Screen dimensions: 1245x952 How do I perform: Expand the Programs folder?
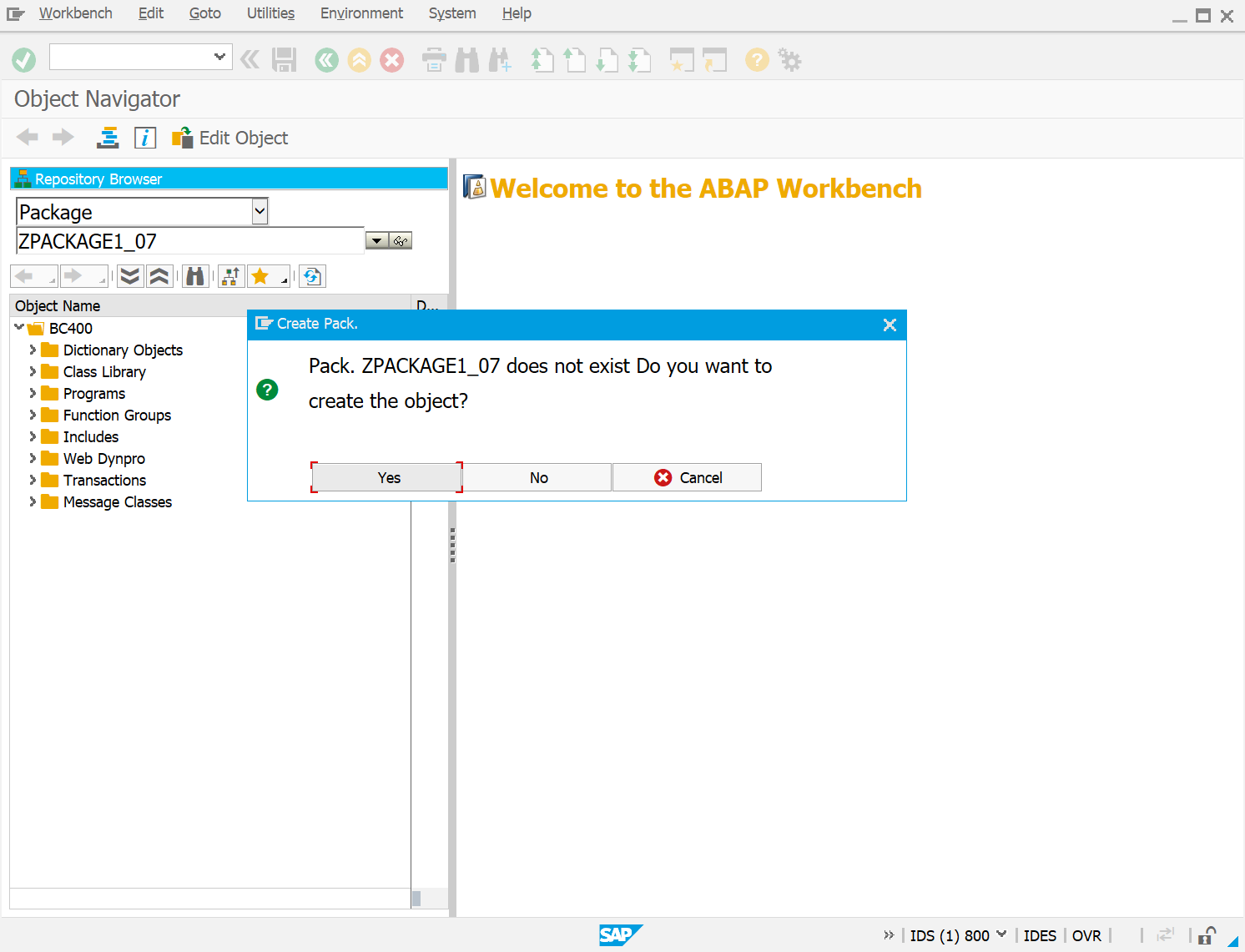click(33, 393)
